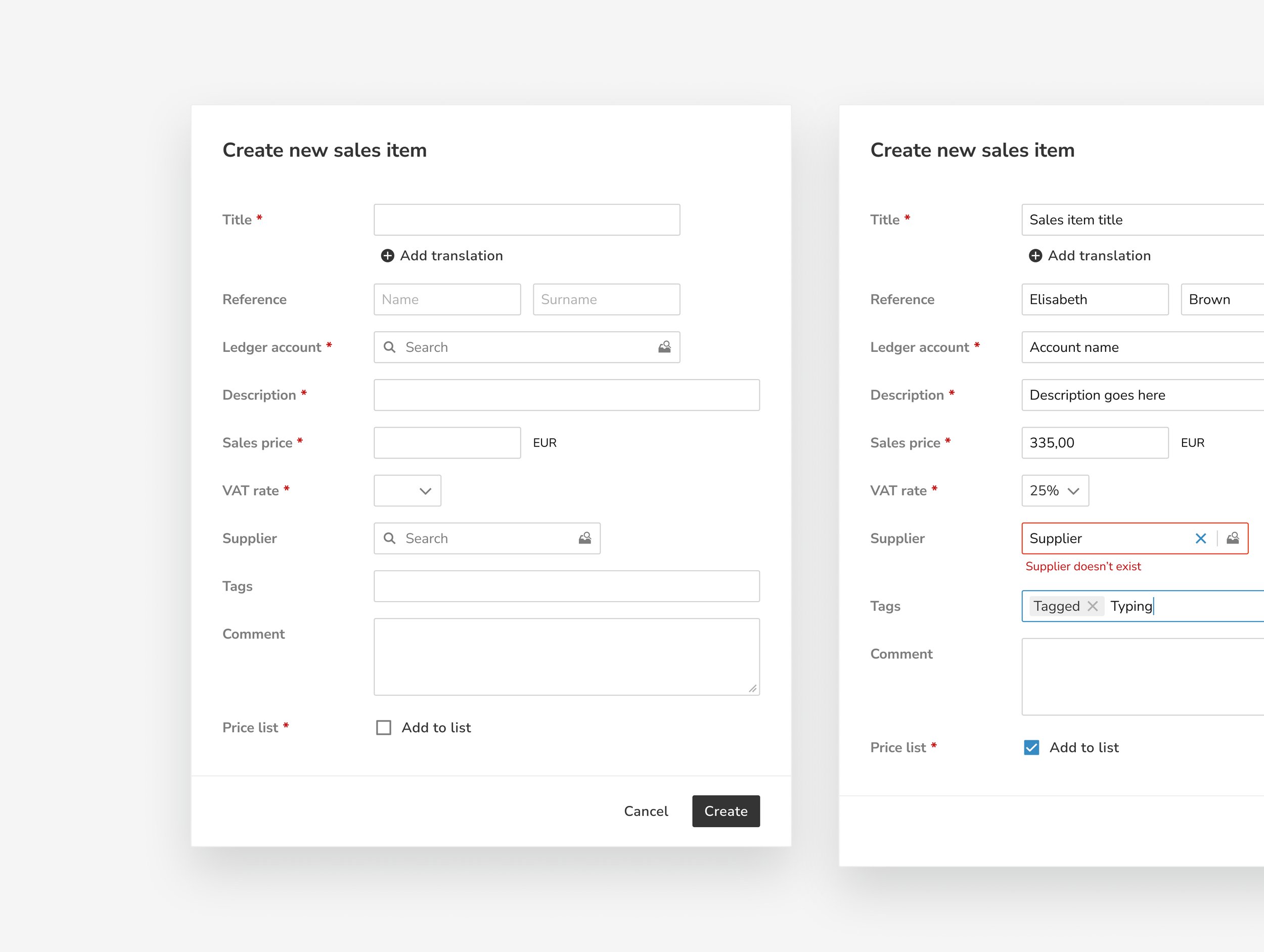Viewport: 1264px width, 952px height.
Task: Click the Account name ledger field
Action: pos(1143,347)
